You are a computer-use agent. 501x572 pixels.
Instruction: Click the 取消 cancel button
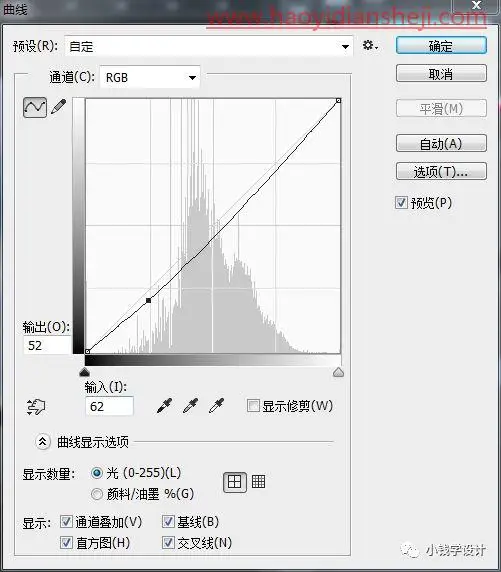click(441, 74)
